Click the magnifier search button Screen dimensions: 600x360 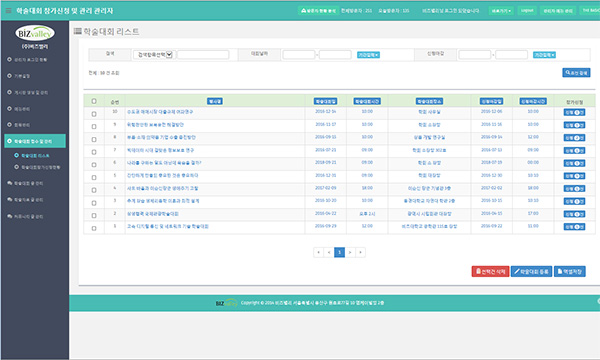(x=576, y=73)
